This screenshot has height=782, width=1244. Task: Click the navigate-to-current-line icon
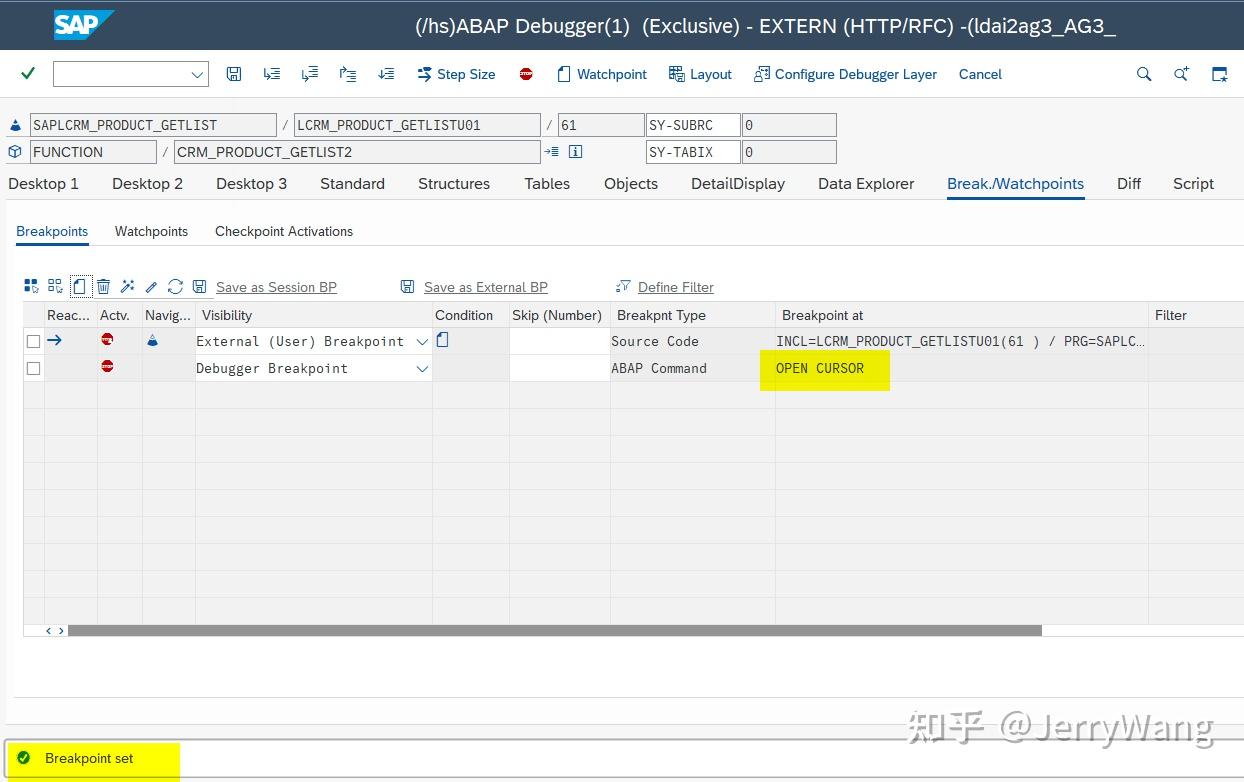[551, 152]
